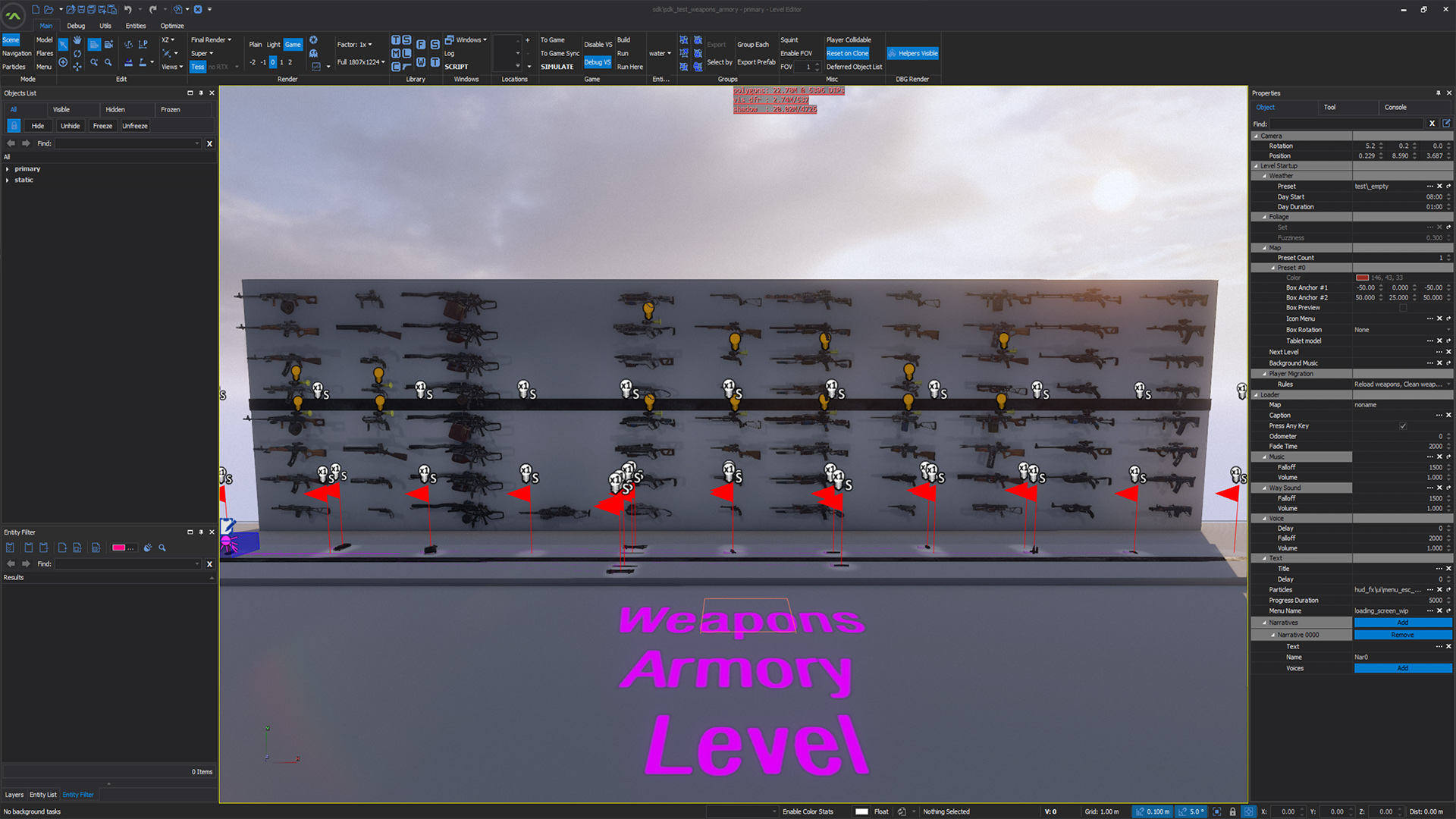Viewport: 1456px width, 819px height.
Task: Activate the hand pan tool
Action: 77,40
